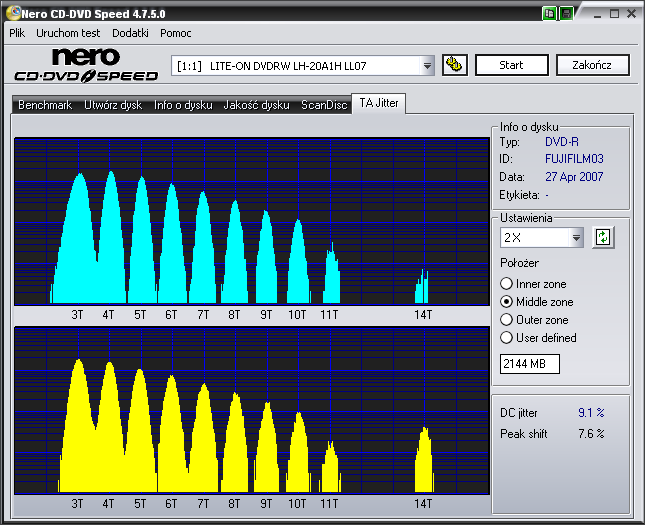Switch to the Jakość dysku tab
The image size is (645, 525).
pos(256,105)
